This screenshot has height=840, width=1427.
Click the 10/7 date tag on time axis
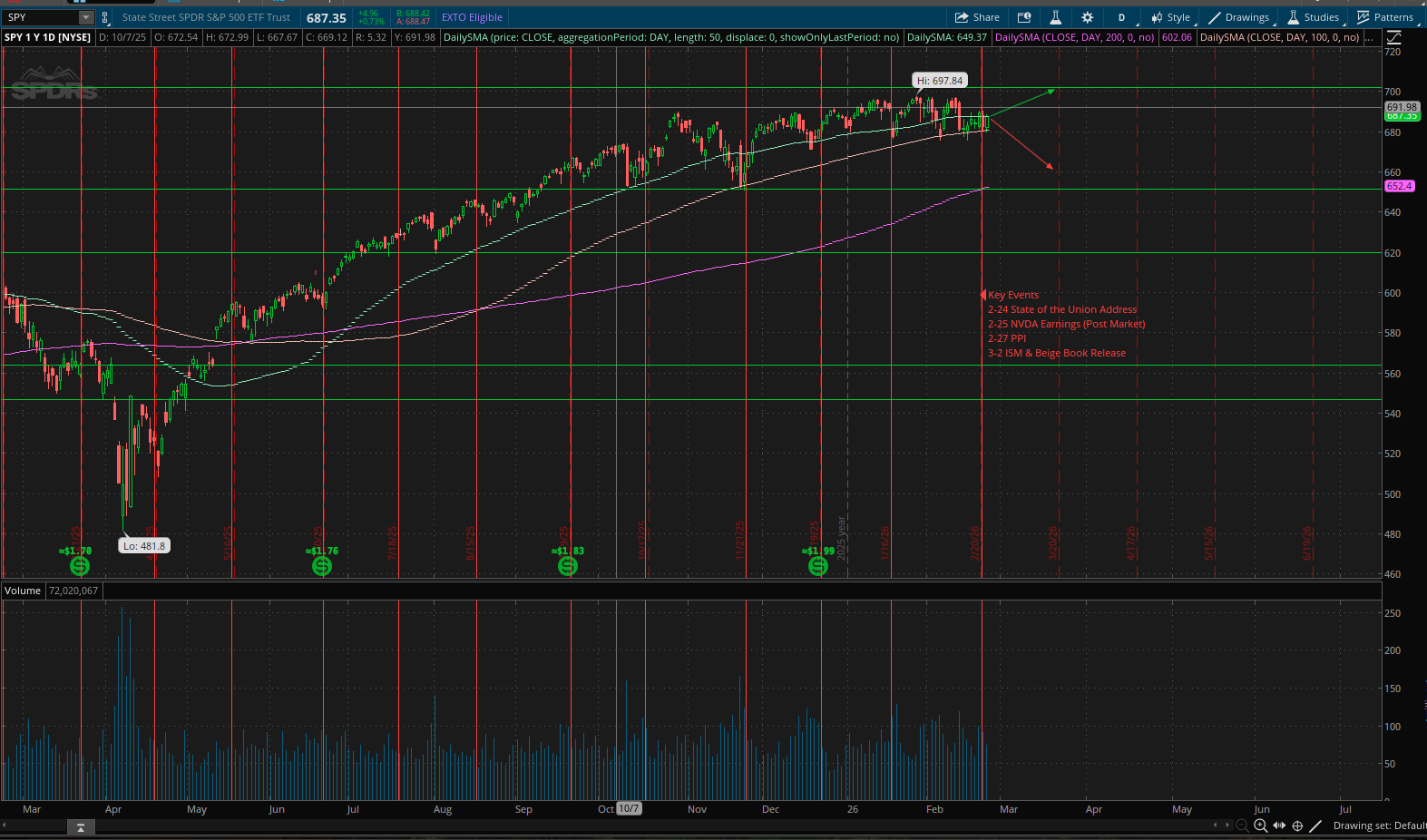[629, 808]
